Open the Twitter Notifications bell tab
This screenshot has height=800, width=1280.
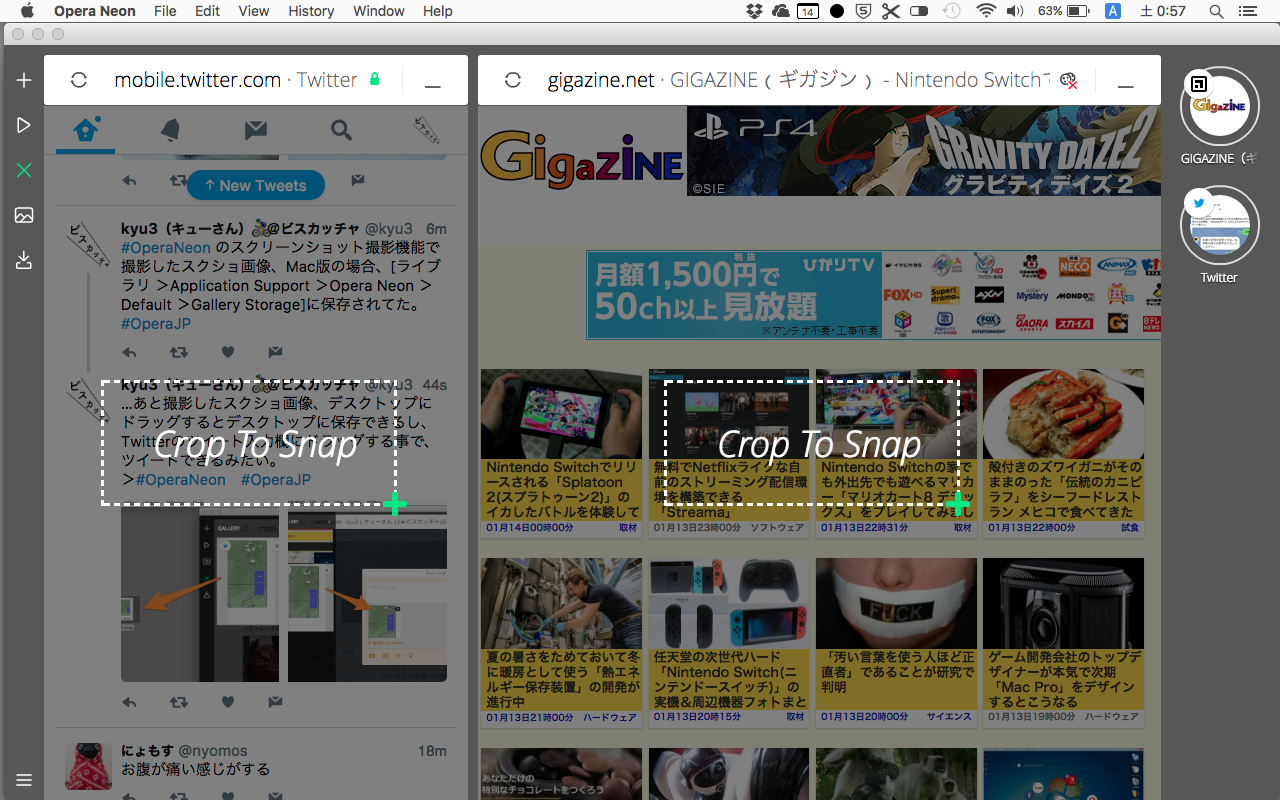171,129
